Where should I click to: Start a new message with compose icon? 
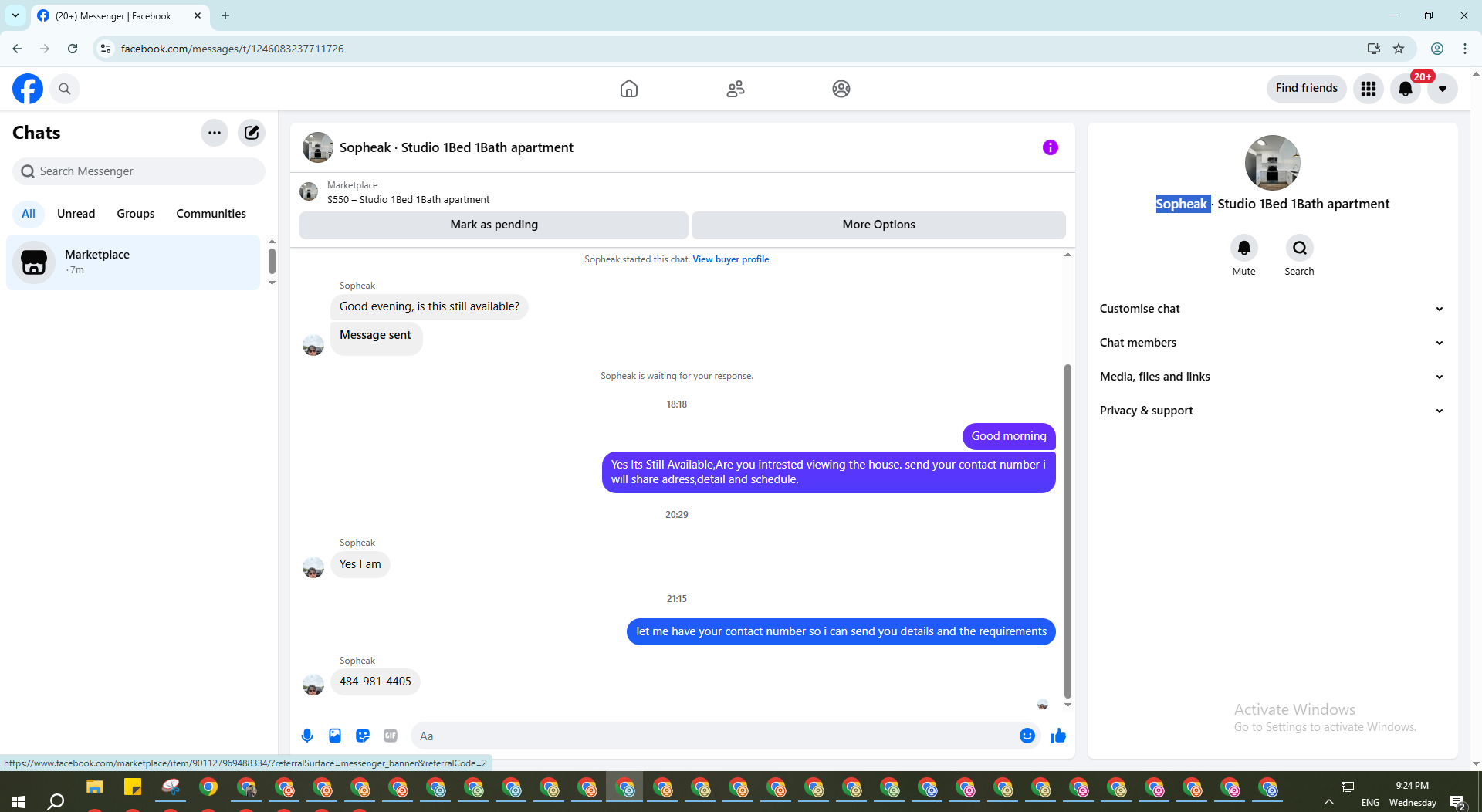click(252, 133)
